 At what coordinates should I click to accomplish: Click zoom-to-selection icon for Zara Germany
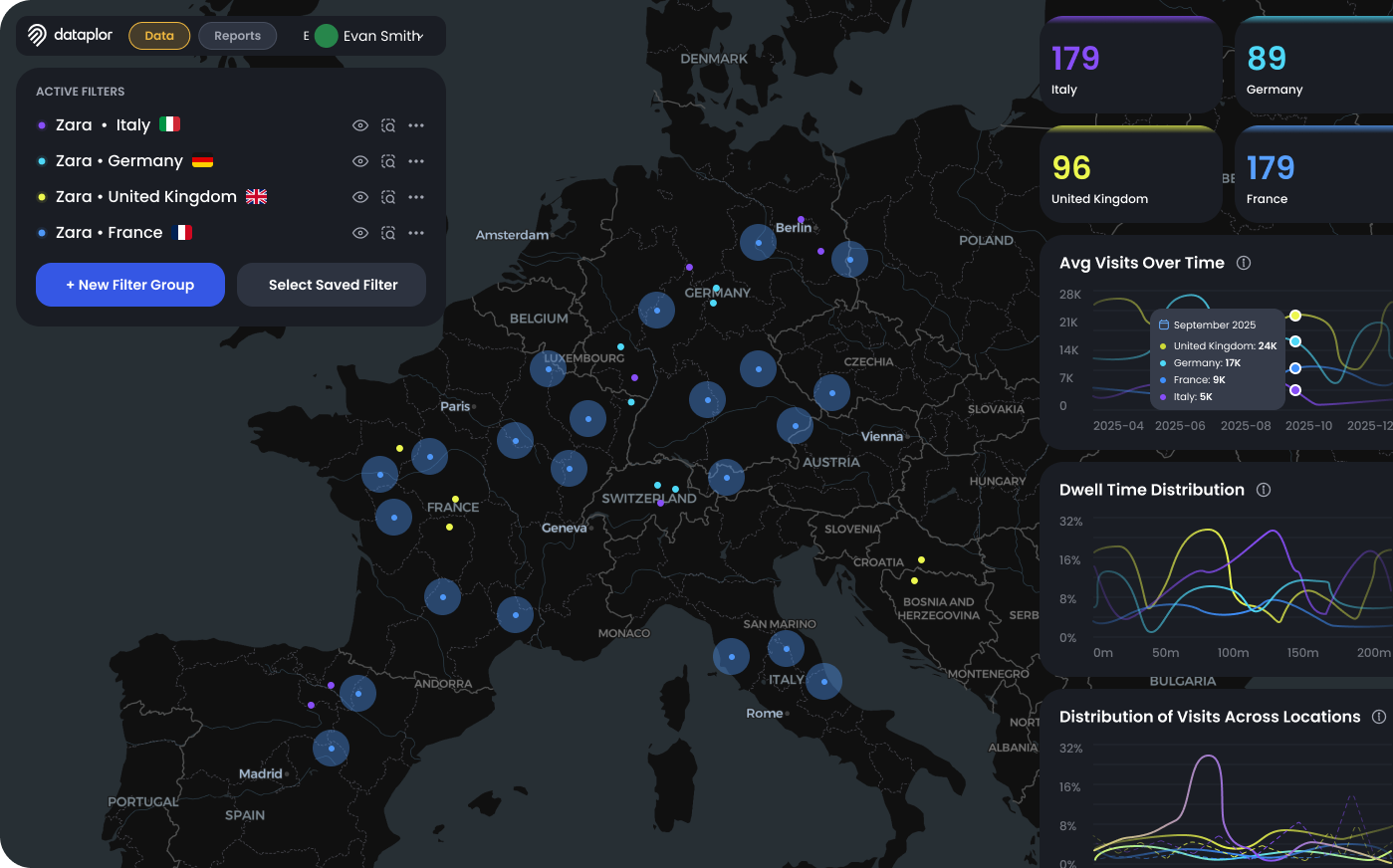tap(388, 161)
